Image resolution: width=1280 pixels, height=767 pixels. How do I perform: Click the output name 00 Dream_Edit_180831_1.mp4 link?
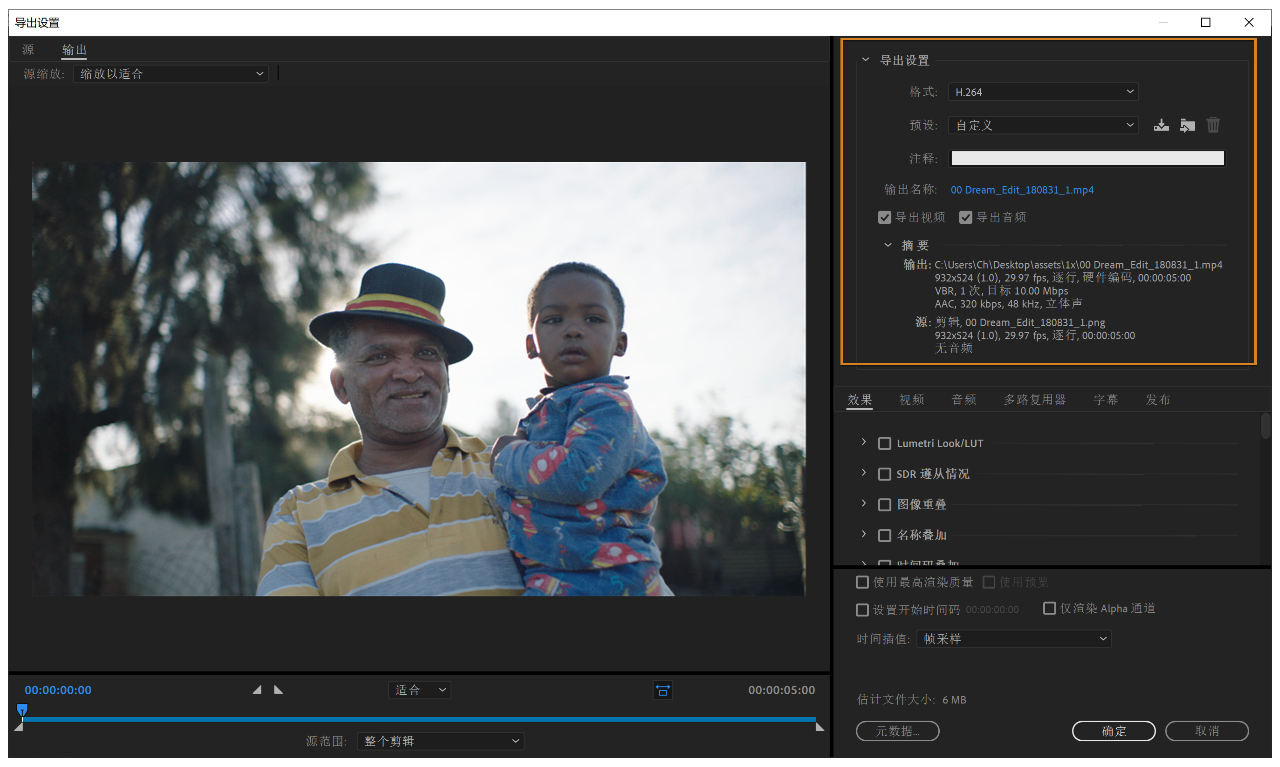(1022, 190)
